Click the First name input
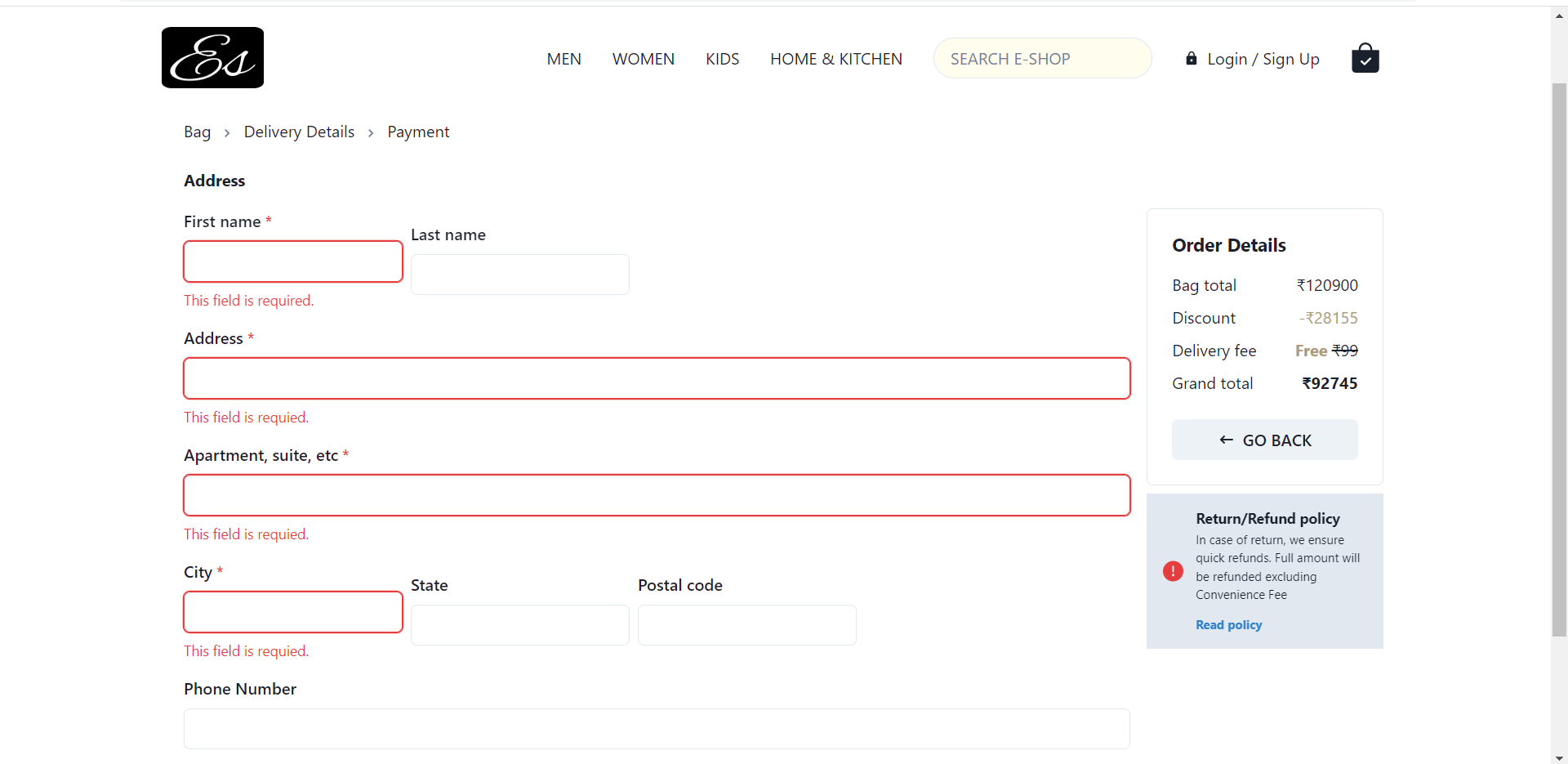Image resolution: width=1568 pixels, height=764 pixels. coord(293,261)
